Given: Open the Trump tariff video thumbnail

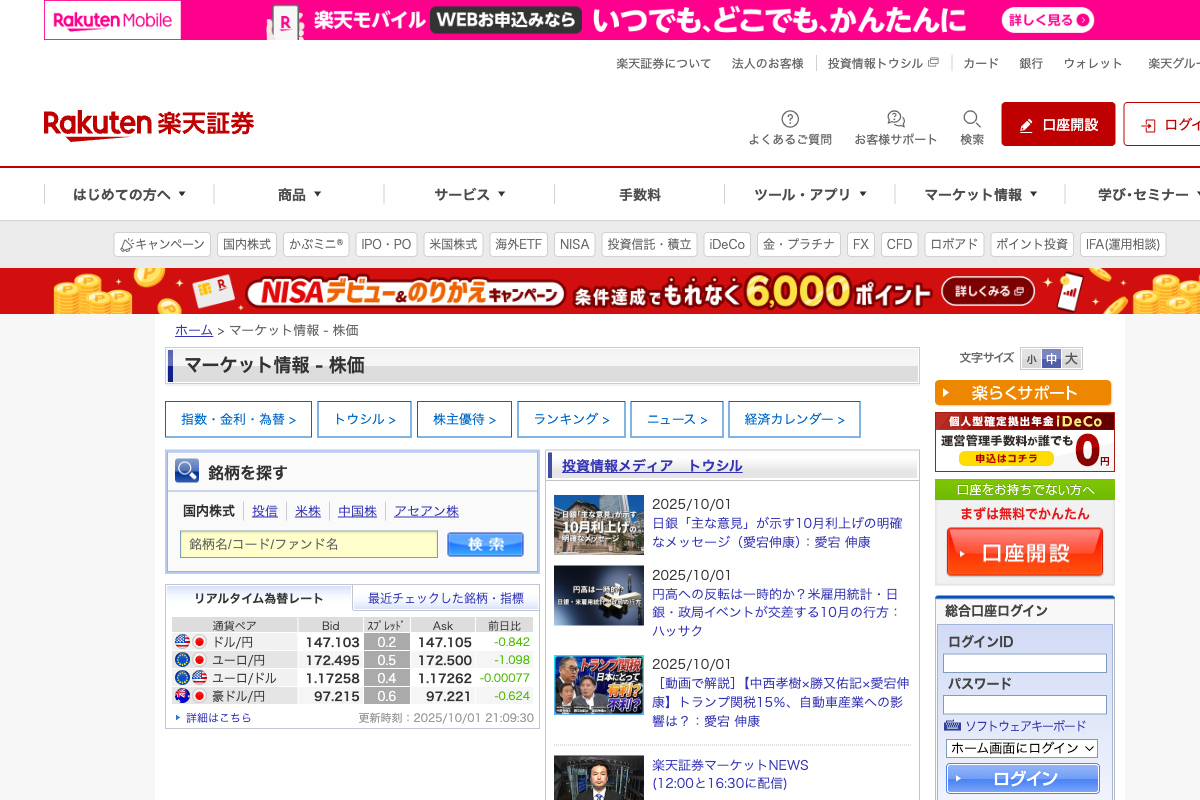Looking at the screenshot, I should pyautogui.click(x=599, y=685).
